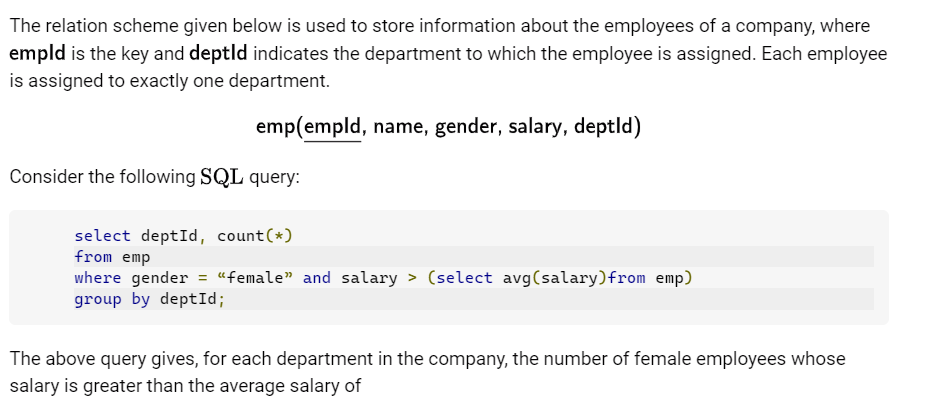
Task: Click the salary attribute in the emp scheme
Action: point(538,126)
